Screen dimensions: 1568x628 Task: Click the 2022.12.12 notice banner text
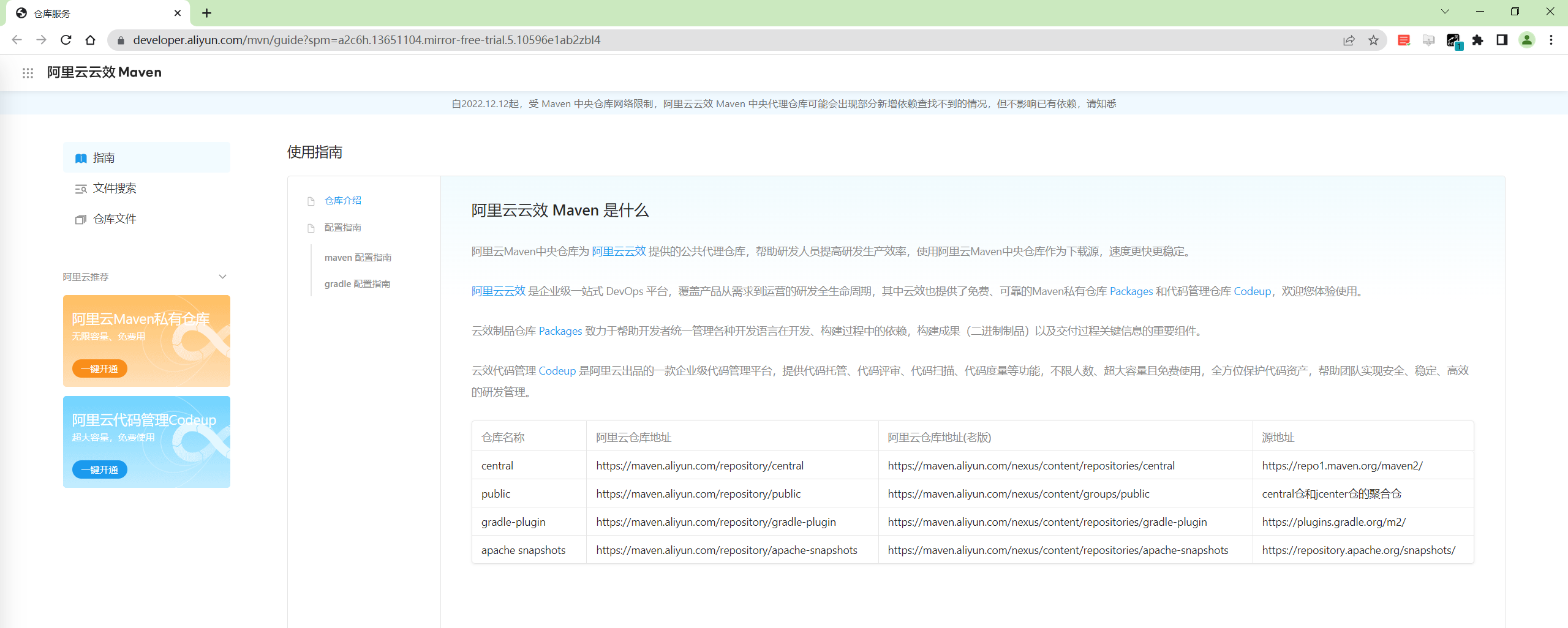click(x=784, y=104)
